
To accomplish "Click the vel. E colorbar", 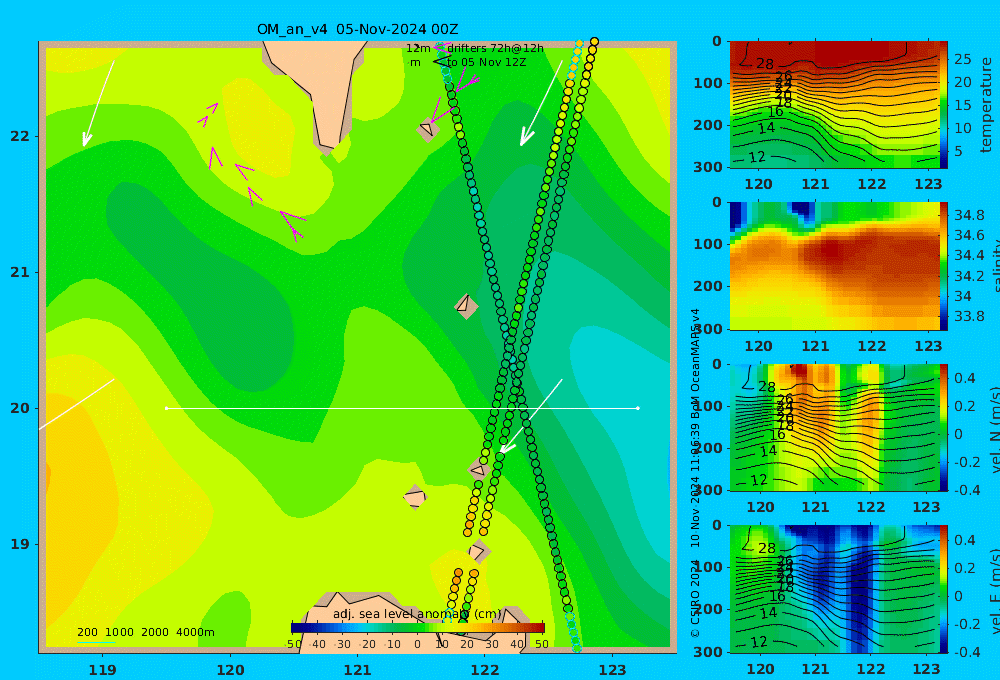I will click(x=944, y=589).
